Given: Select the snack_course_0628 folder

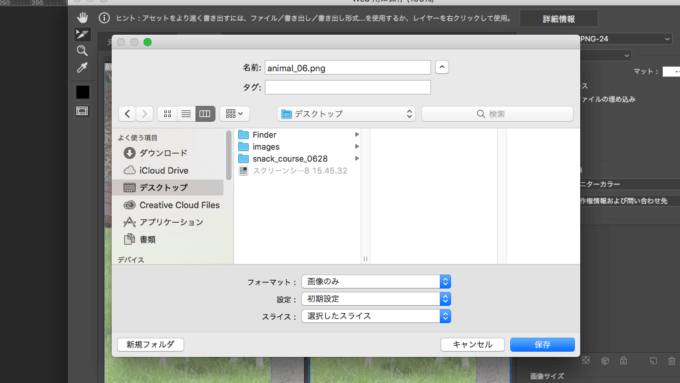Looking at the screenshot, I should 299,159.
